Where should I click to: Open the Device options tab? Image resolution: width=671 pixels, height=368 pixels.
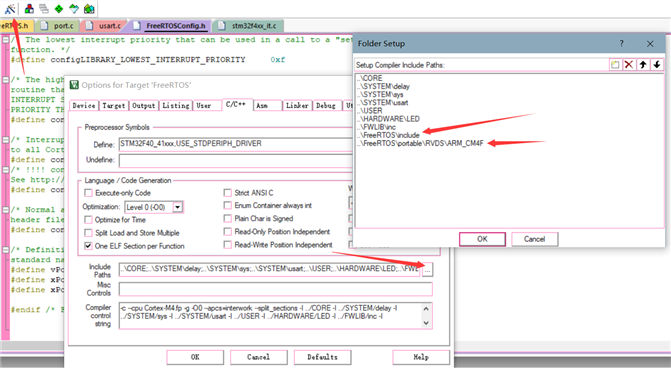[x=84, y=105]
